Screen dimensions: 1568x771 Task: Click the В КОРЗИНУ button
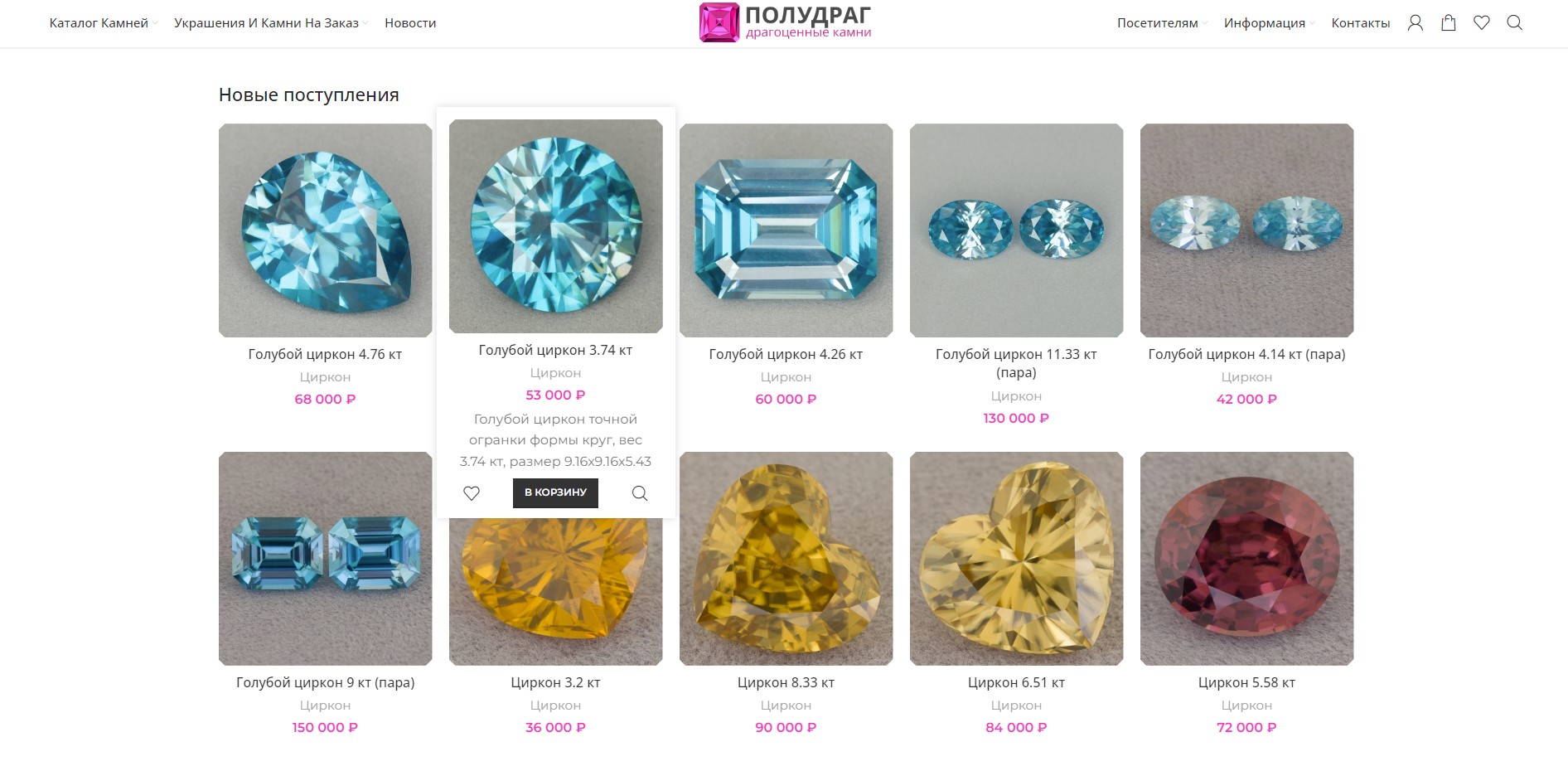tap(555, 492)
